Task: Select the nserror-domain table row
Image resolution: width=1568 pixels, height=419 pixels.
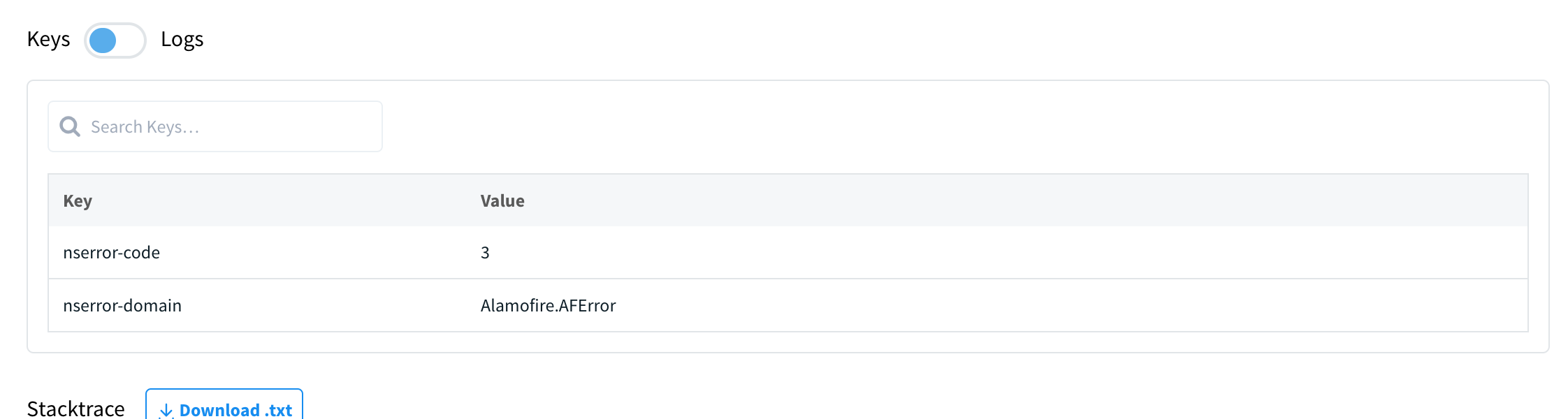Action: 280,305
